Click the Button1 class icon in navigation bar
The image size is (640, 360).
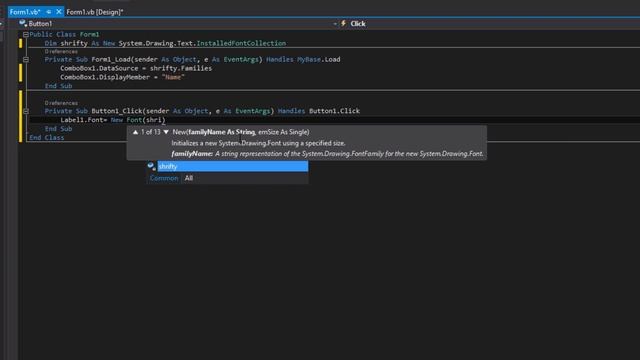click(23, 23)
